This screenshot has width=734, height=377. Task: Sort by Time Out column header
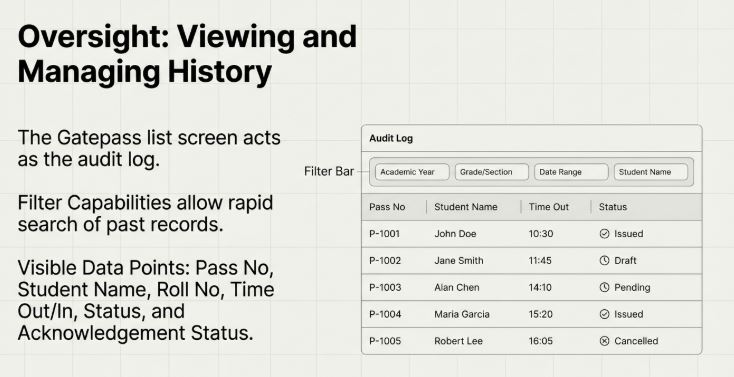549,207
